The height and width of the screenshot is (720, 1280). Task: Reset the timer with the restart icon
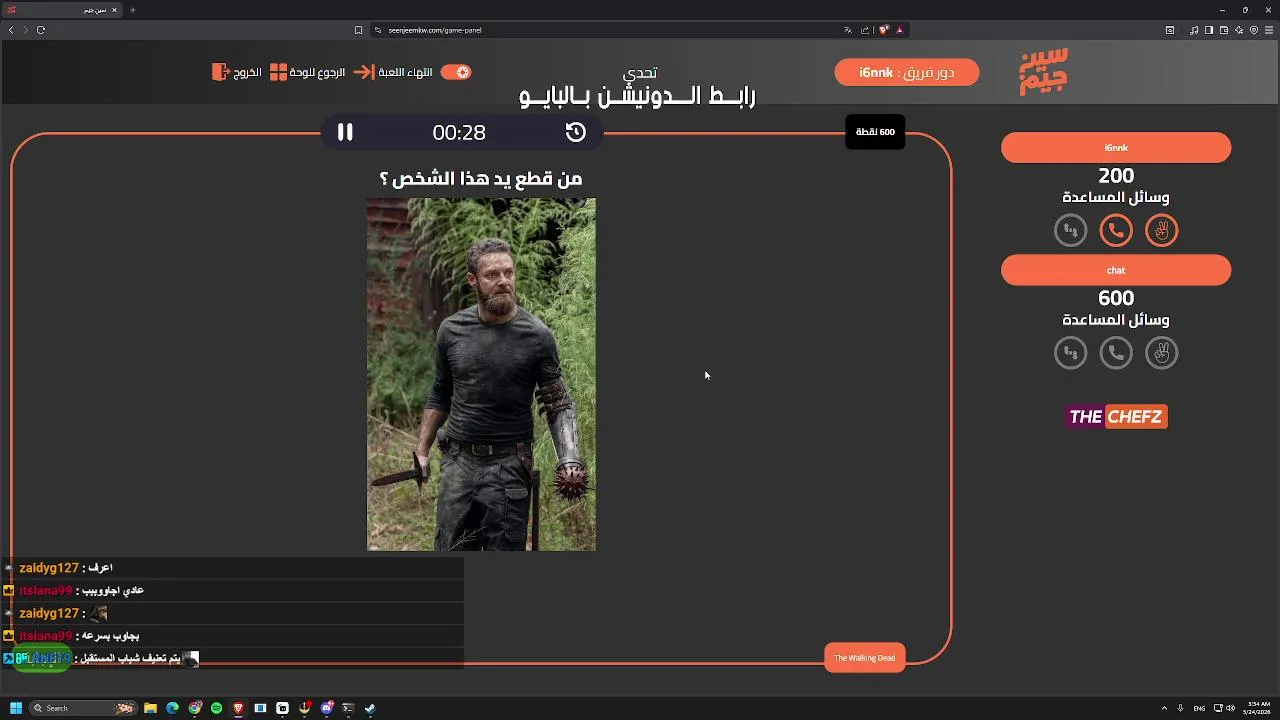575,132
